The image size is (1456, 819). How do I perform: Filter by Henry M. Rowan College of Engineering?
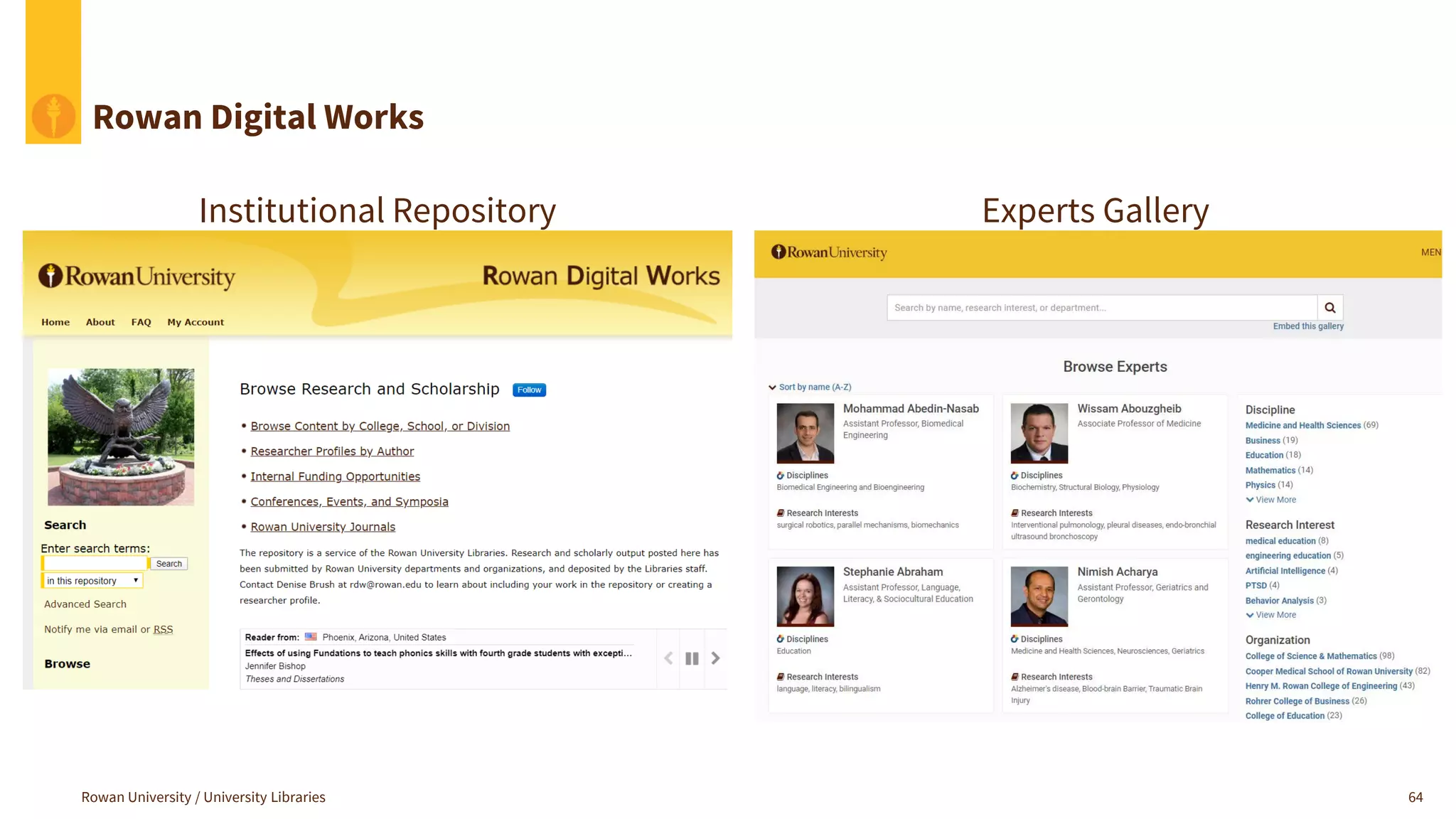click(1321, 686)
